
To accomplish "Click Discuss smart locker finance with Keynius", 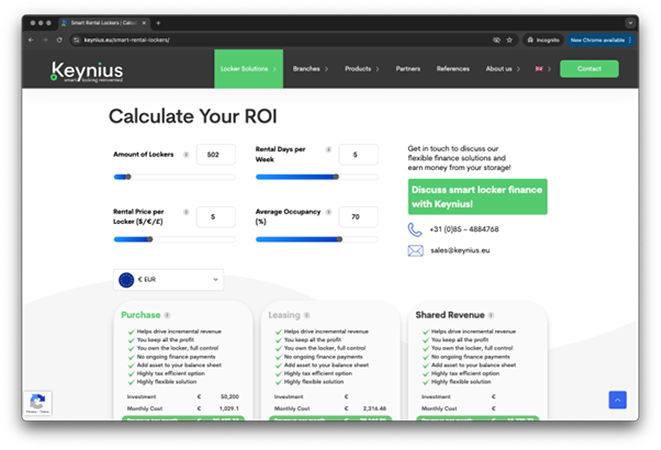I will [477, 197].
